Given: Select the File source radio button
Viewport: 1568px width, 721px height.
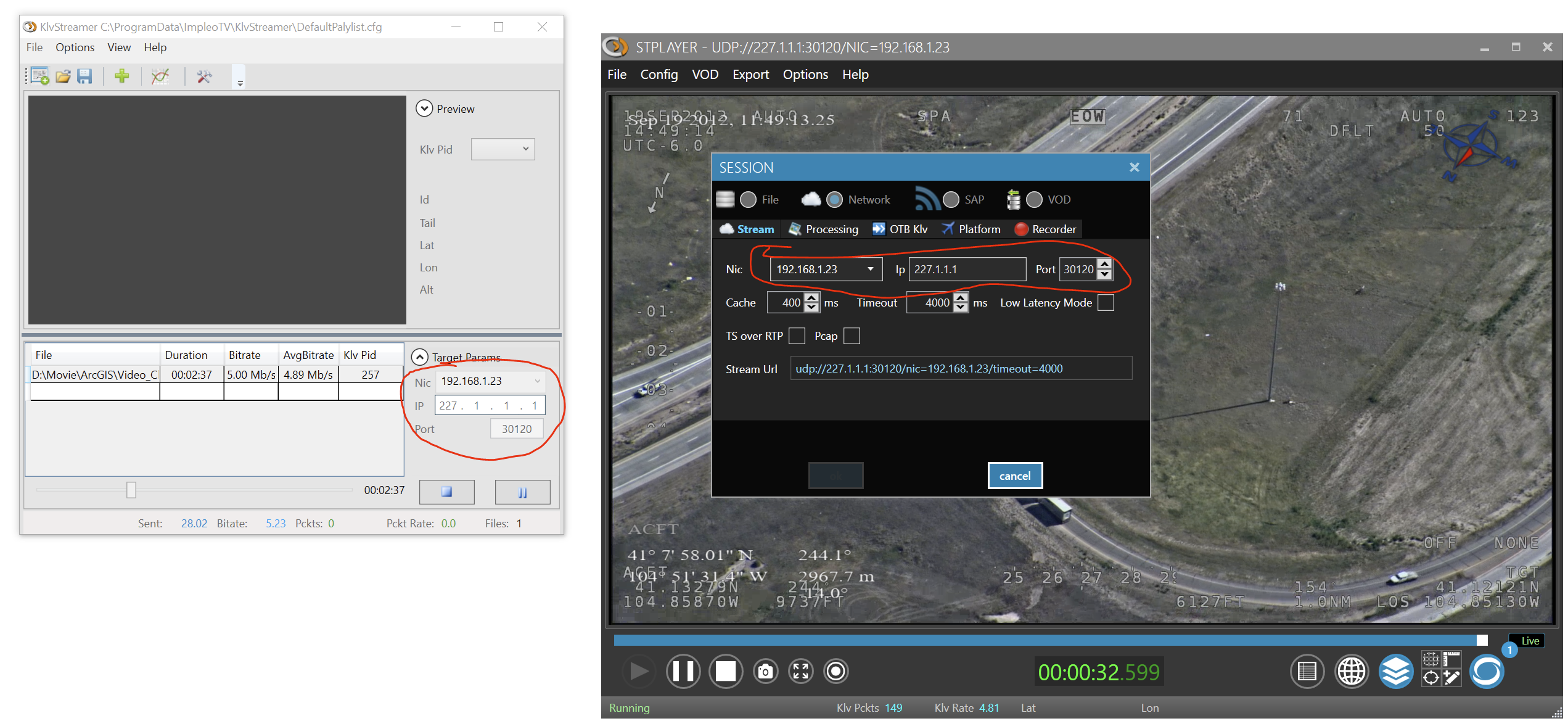Looking at the screenshot, I should pos(748,200).
